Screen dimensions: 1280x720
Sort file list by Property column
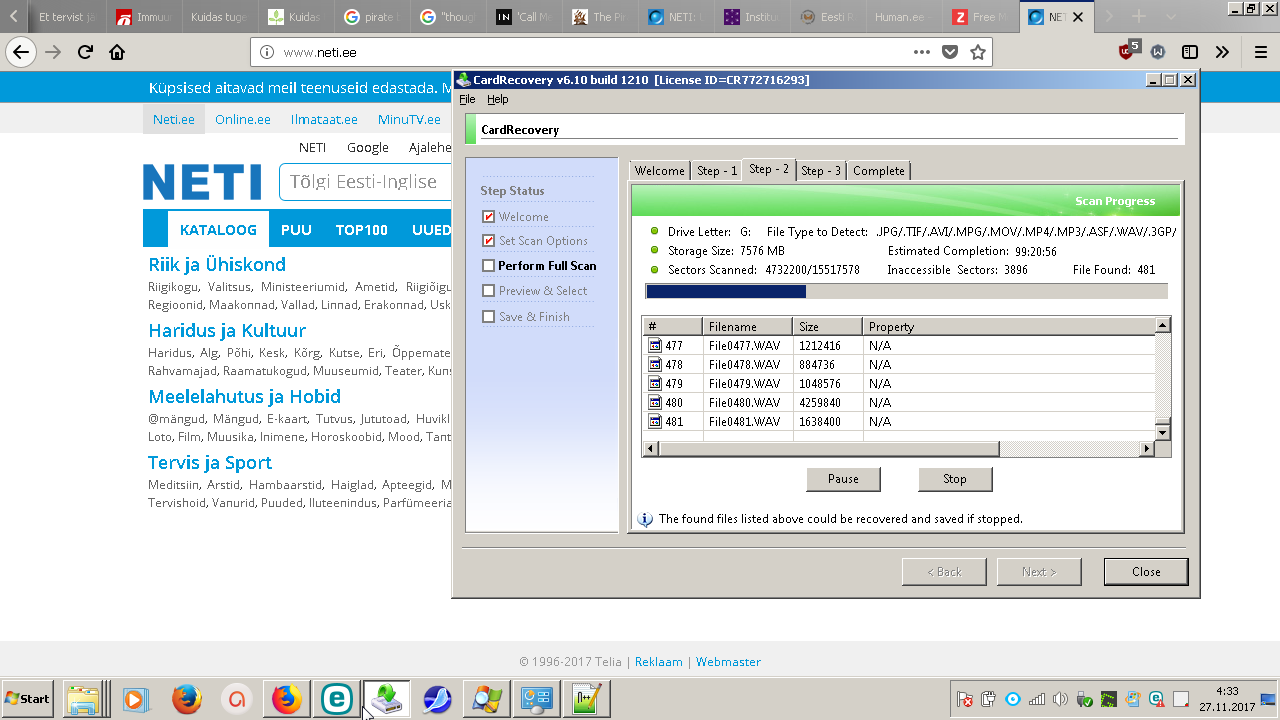coord(1008,326)
